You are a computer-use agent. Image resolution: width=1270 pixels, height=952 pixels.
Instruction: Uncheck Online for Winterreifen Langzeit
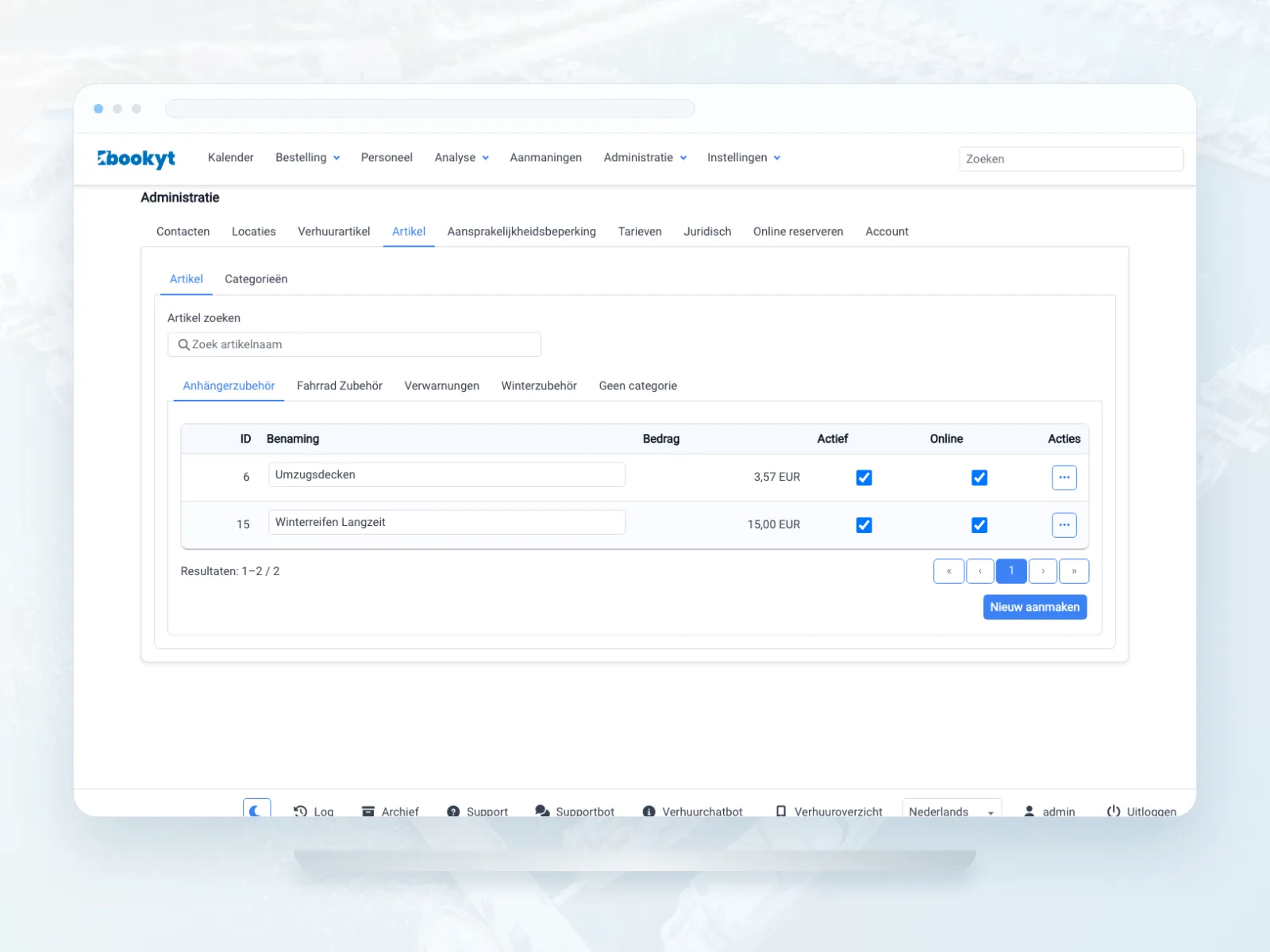979,525
